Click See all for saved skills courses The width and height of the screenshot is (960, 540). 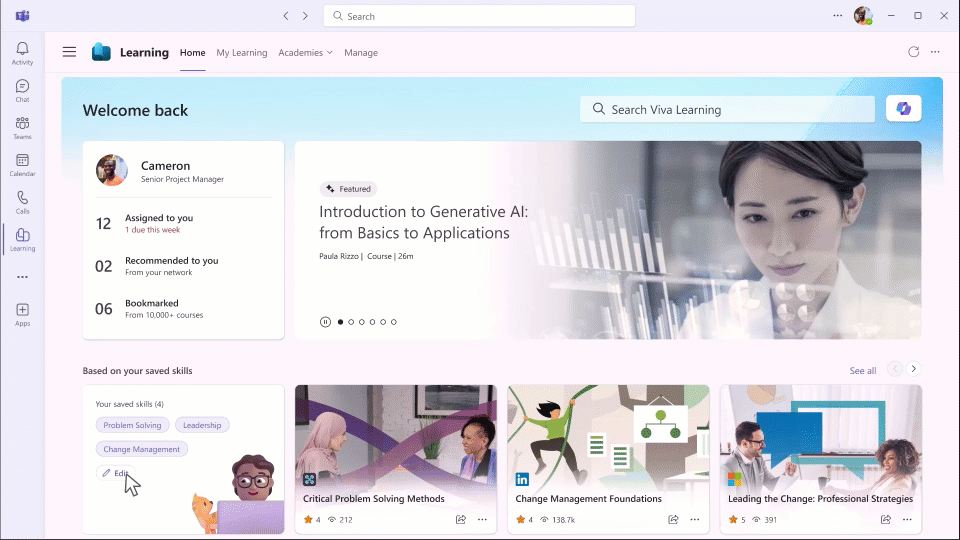[862, 371]
